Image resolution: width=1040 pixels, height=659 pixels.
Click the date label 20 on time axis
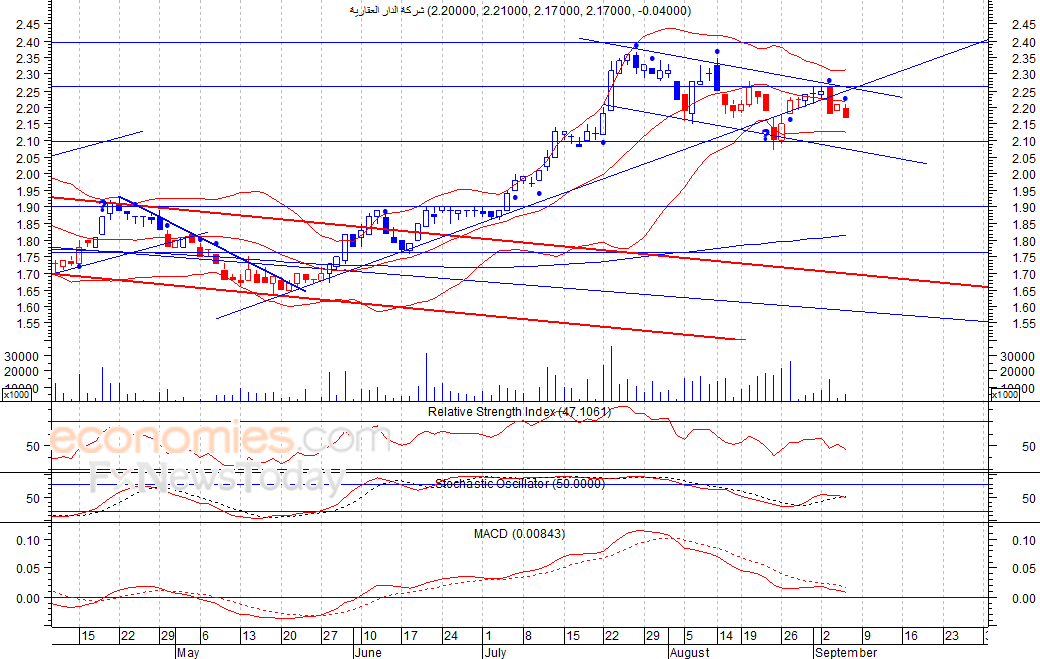[x=289, y=636]
